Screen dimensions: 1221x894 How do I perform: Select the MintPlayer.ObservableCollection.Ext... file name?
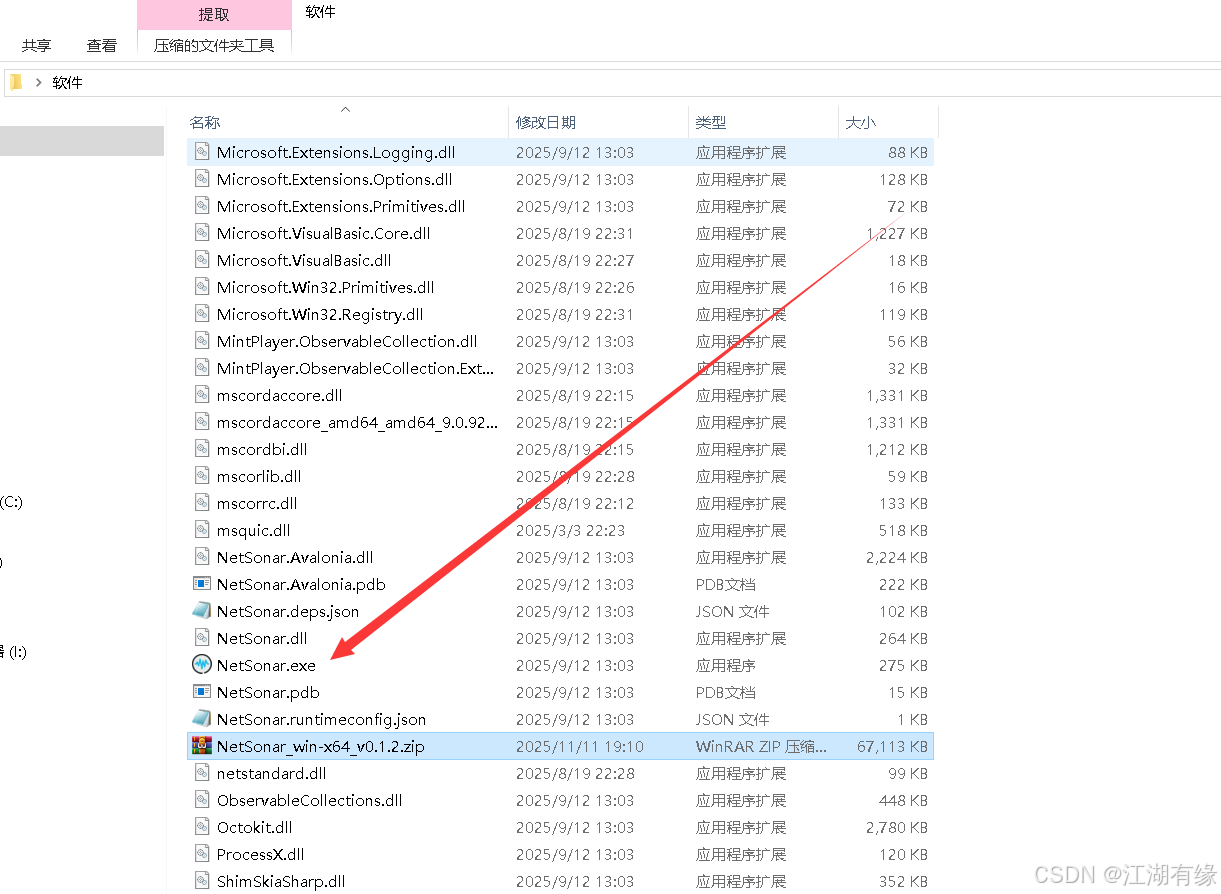point(356,368)
